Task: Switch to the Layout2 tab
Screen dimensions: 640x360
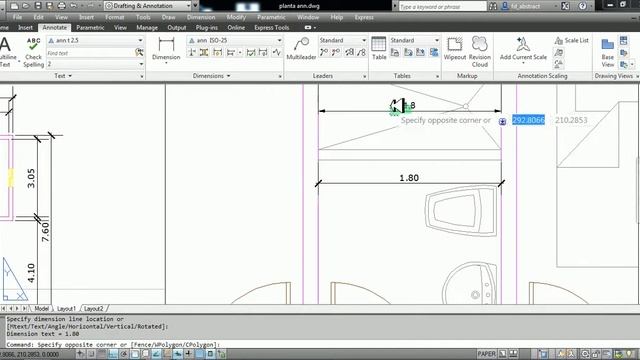Action: tap(93, 309)
